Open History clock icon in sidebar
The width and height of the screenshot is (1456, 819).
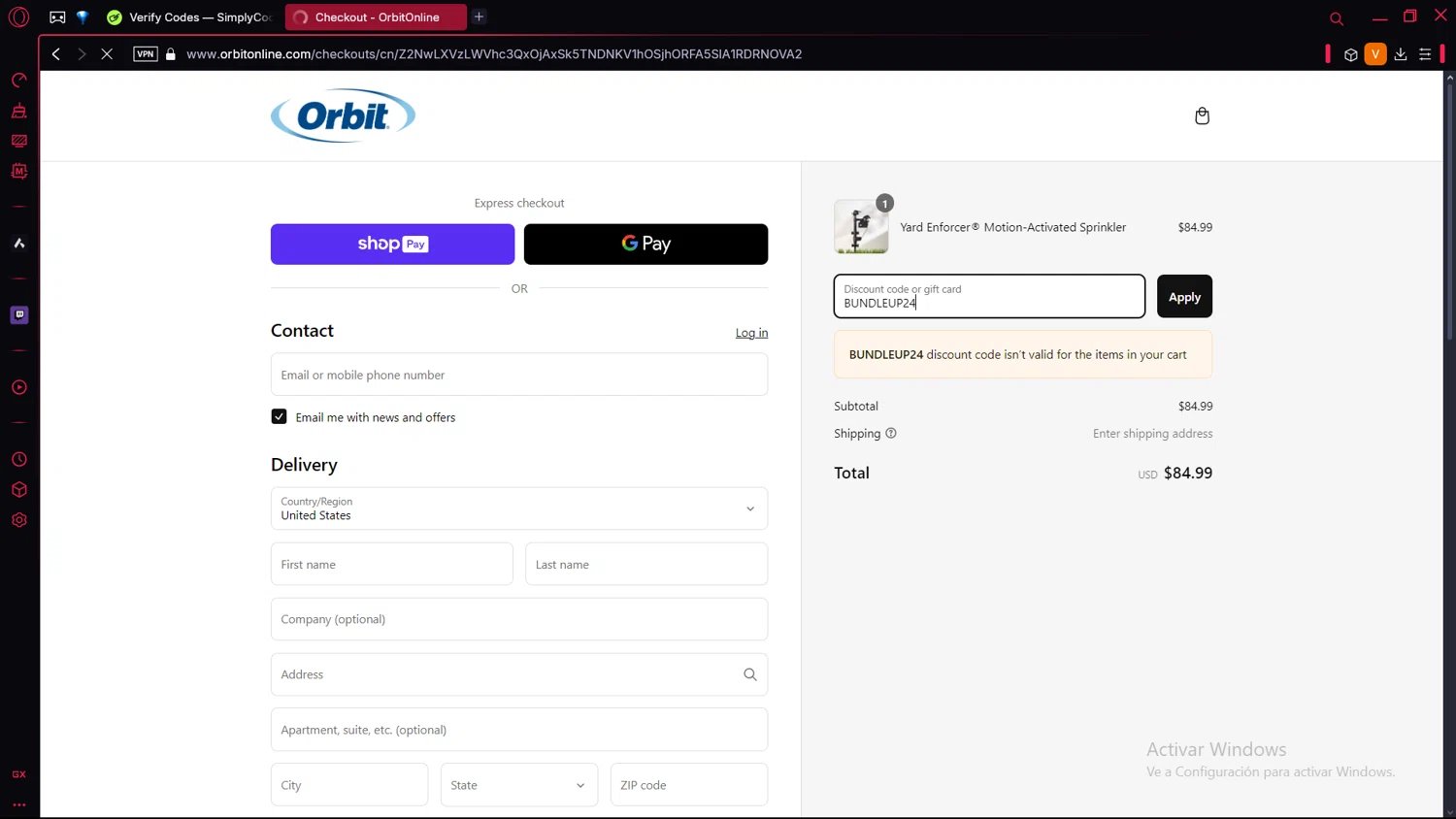(x=18, y=459)
